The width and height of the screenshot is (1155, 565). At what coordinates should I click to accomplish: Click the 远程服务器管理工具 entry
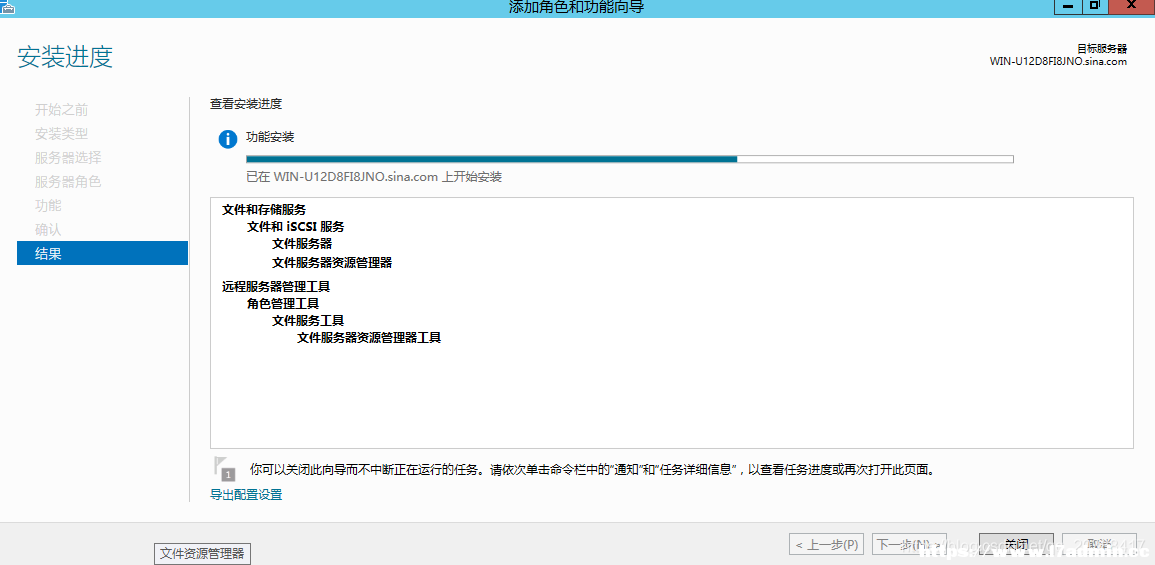275,287
